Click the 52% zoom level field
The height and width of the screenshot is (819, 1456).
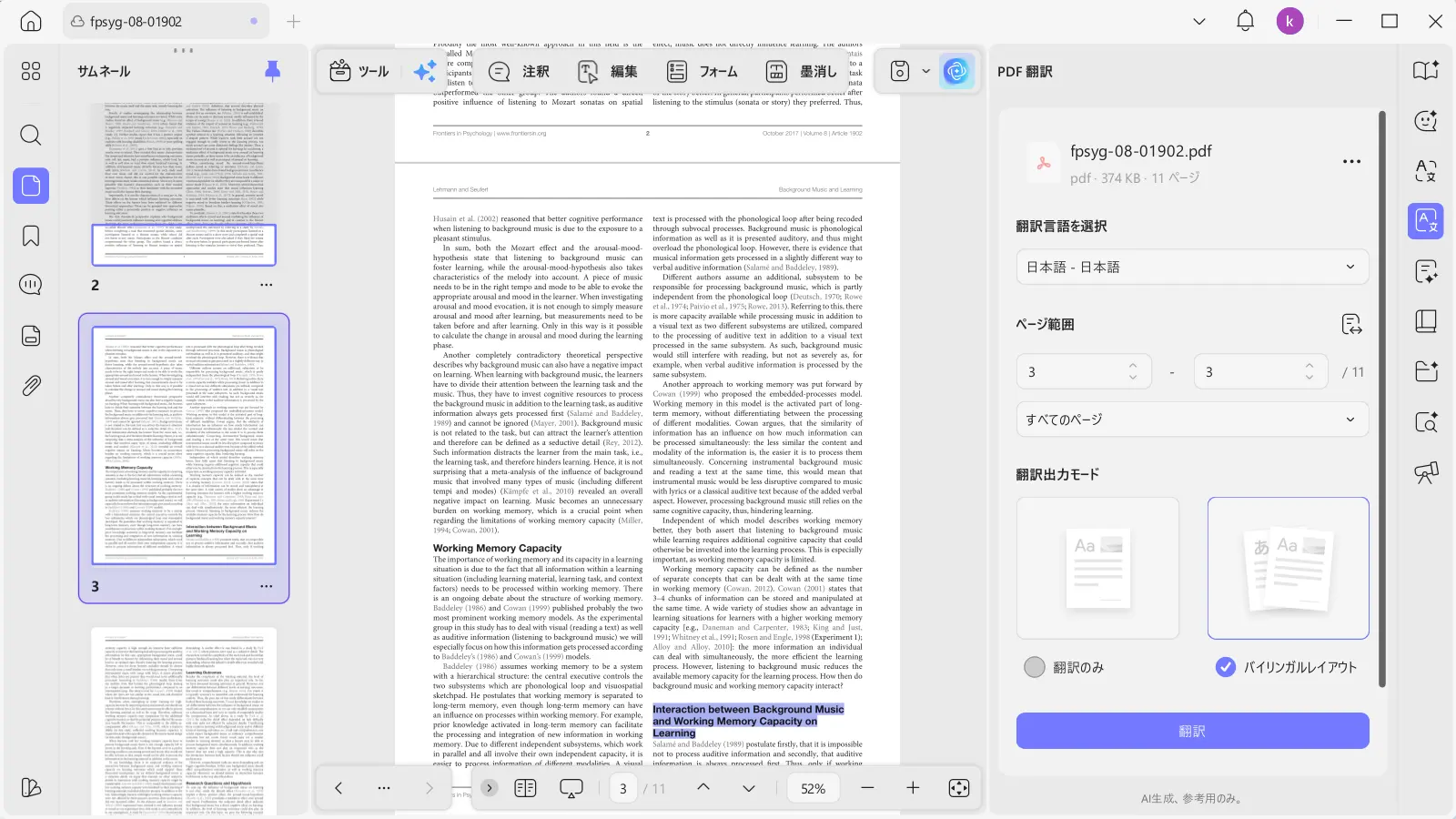[814, 788]
